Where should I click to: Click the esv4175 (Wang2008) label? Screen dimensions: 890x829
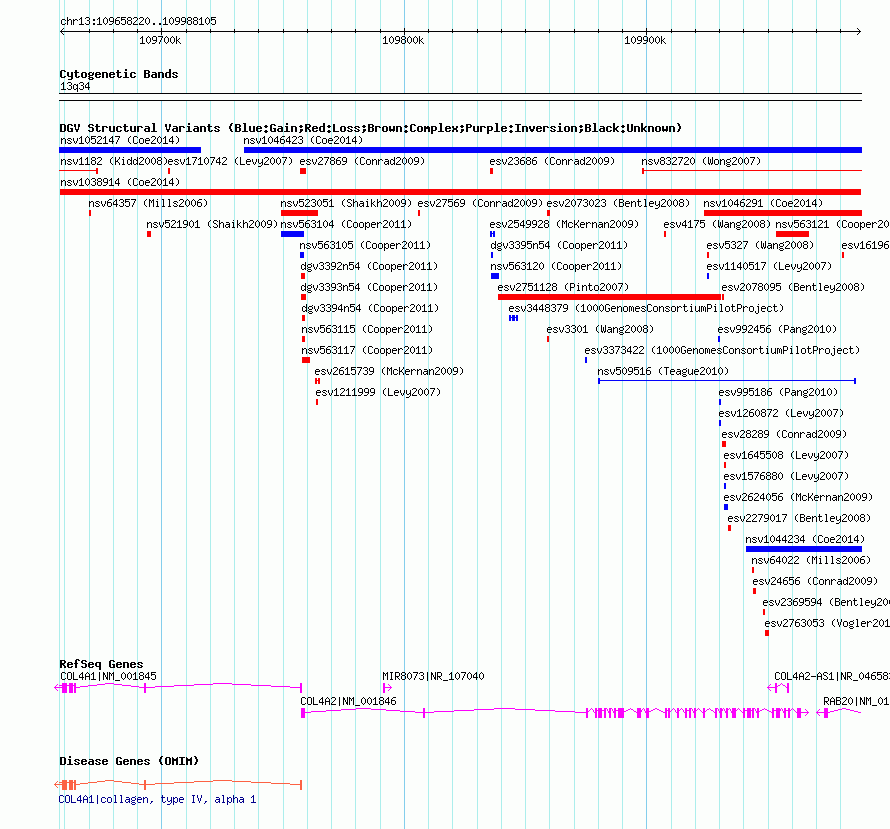pyautogui.click(x=717, y=224)
